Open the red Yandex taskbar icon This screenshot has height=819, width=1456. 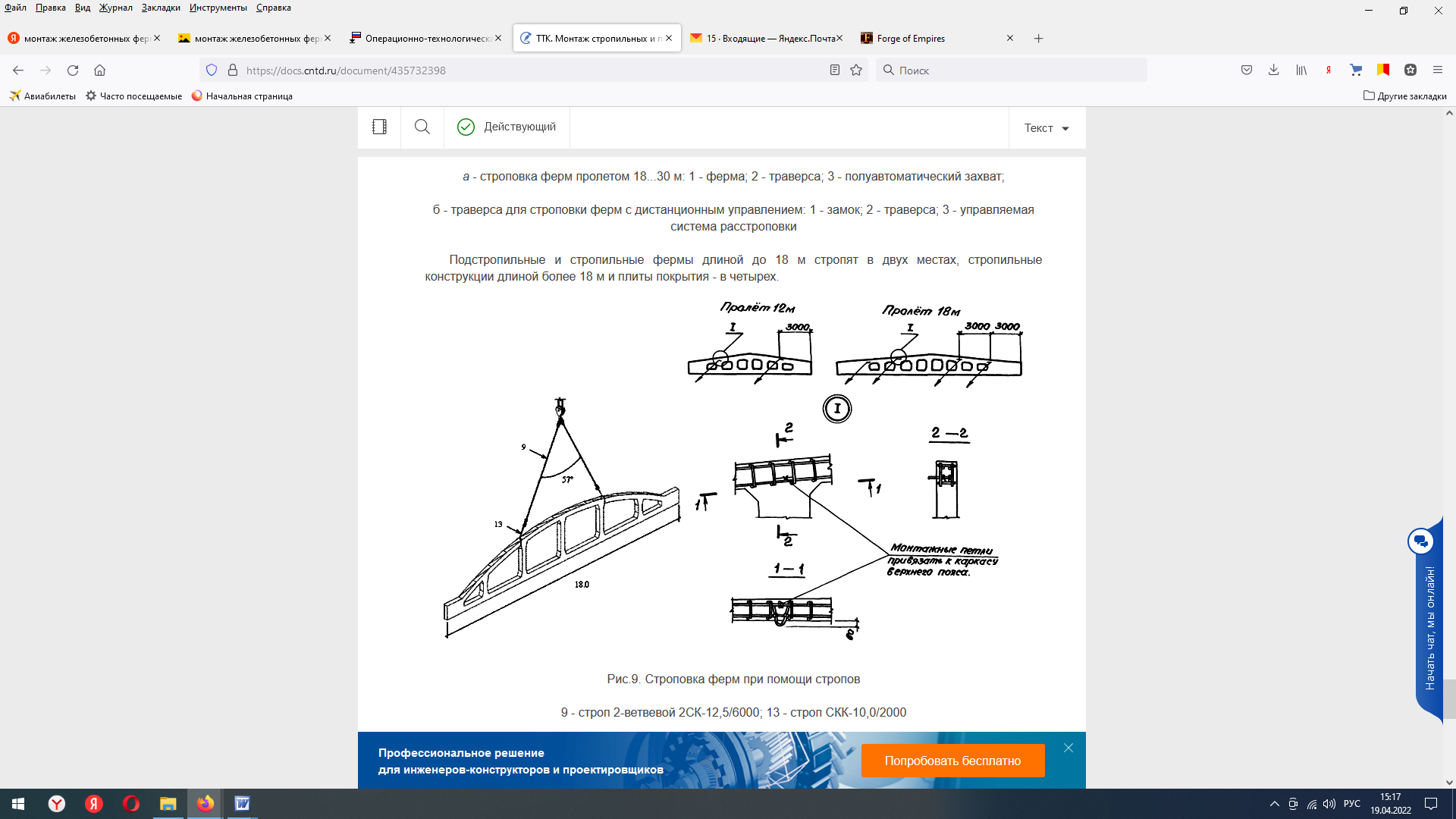[93, 804]
